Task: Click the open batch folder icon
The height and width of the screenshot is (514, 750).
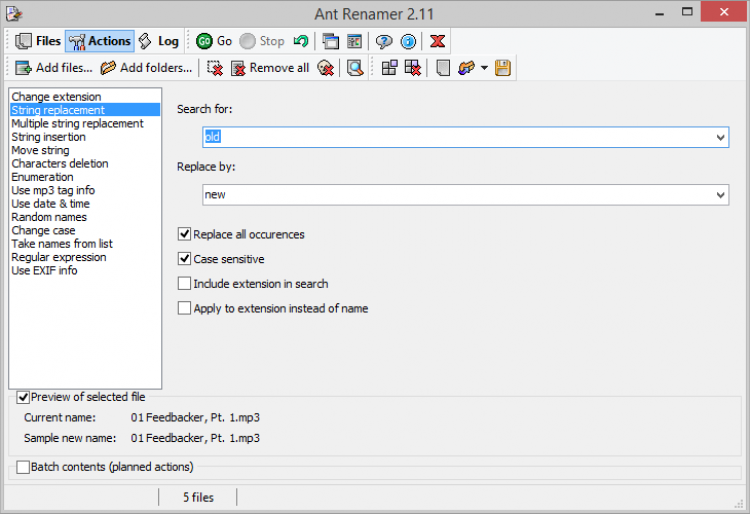Action: 466,68
